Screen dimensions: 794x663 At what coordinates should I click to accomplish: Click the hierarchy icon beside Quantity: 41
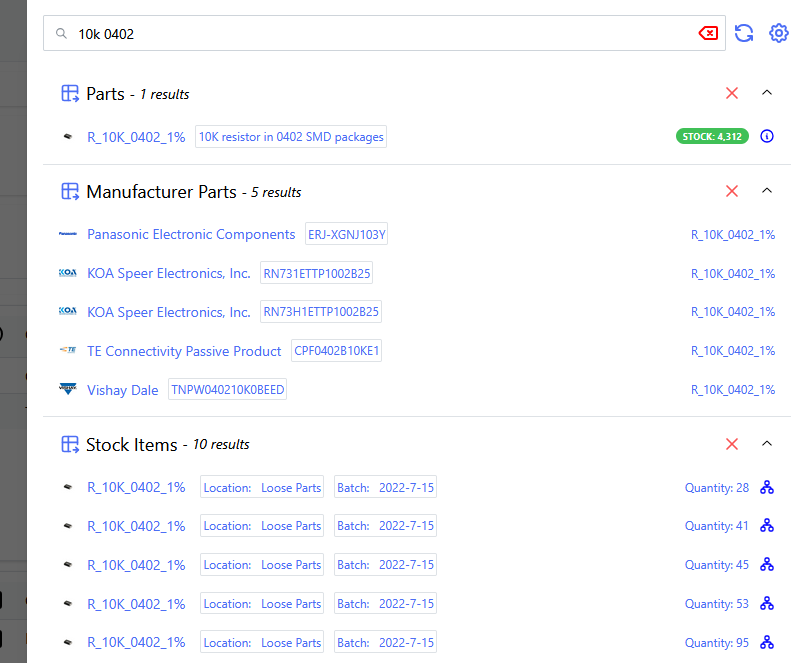[x=767, y=526]
